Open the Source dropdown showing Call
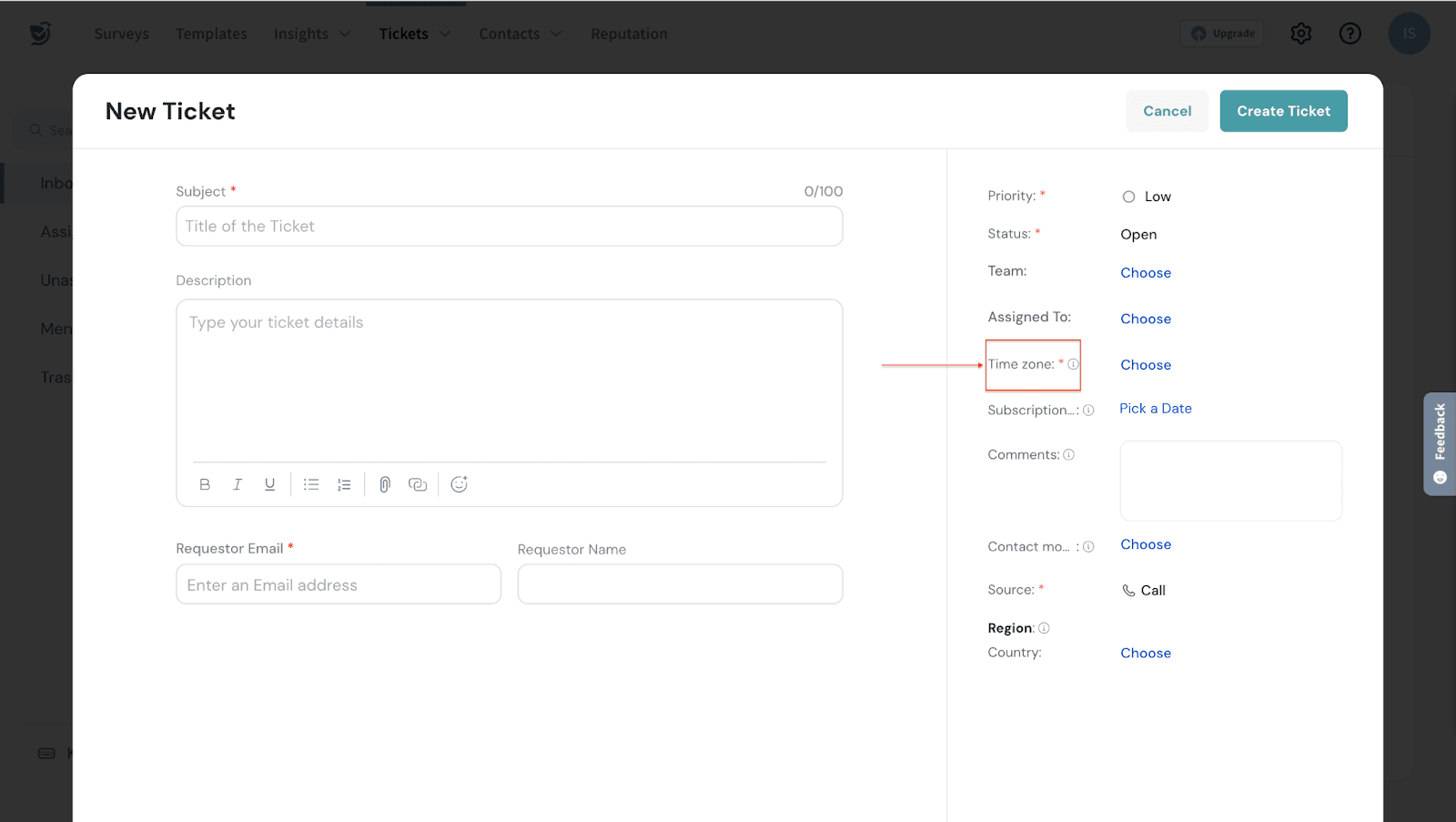The height and width of the screenshot is (822, 1456). pos(1145,591)
